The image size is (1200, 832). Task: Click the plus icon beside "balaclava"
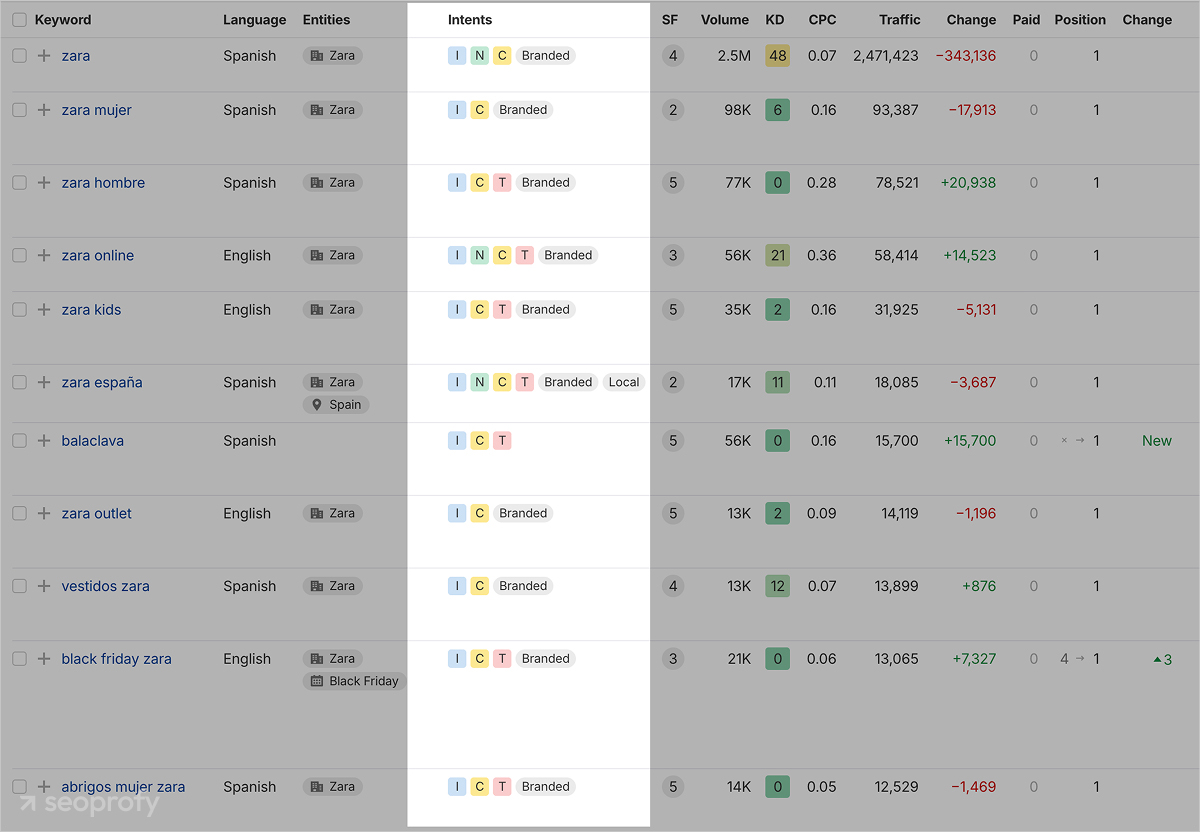pyautogui.click(x=44, y=440)
